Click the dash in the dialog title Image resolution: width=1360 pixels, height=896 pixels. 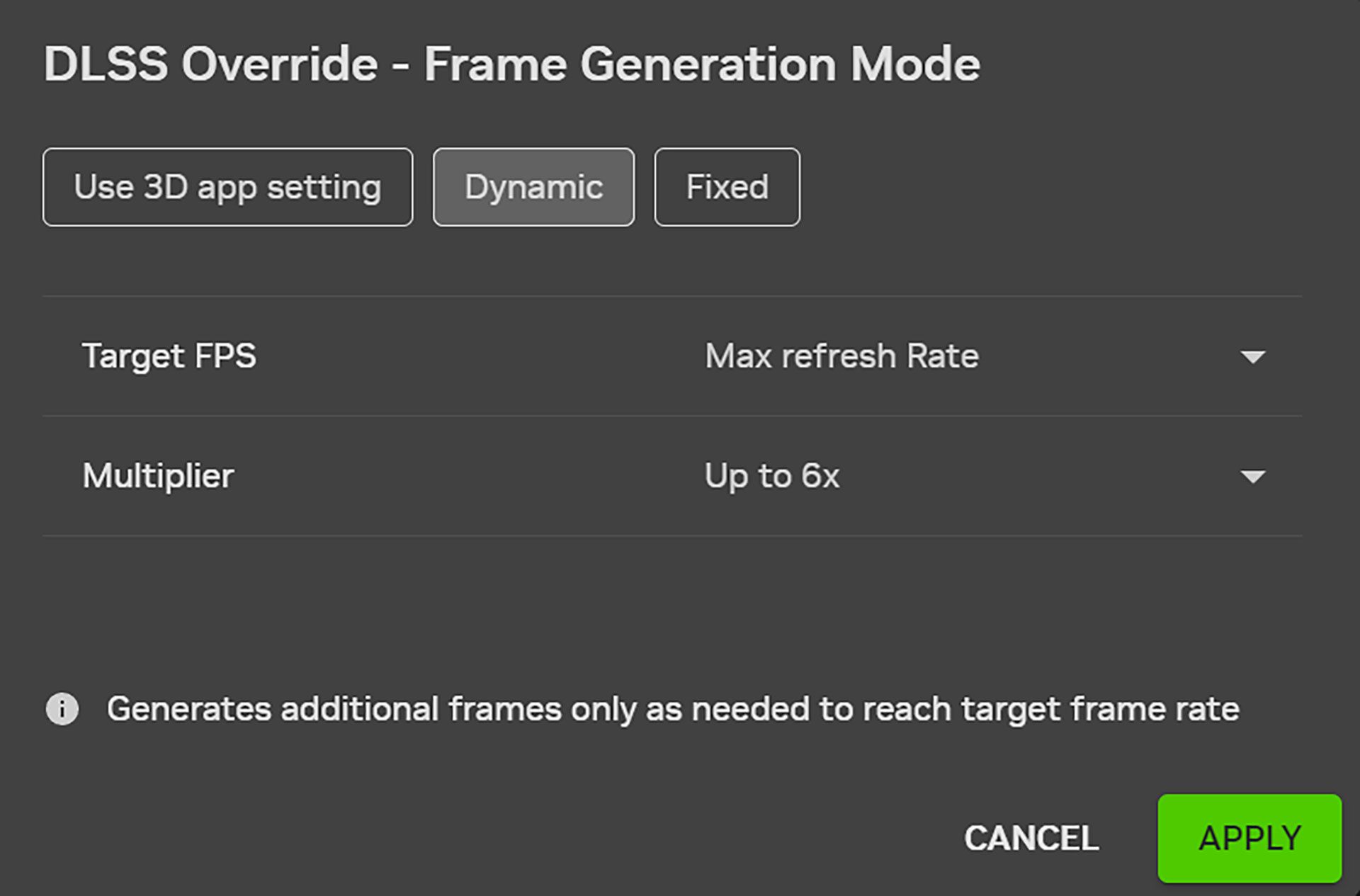[401, 66]
